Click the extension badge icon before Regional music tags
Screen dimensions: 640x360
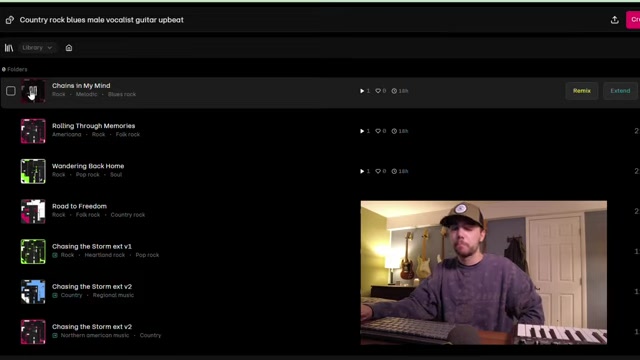55,295
